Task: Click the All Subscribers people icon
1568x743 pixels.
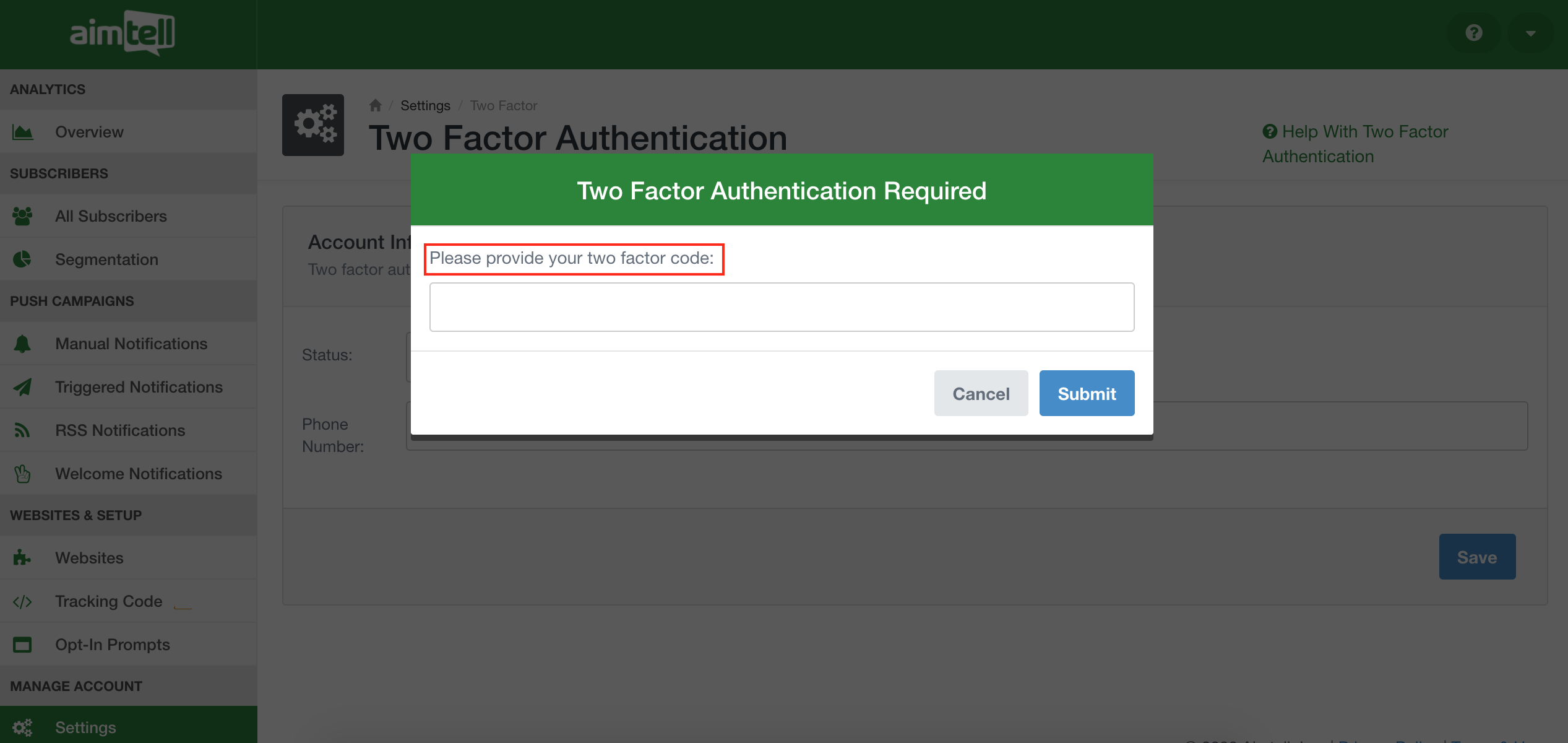Action: pos(23,216)
